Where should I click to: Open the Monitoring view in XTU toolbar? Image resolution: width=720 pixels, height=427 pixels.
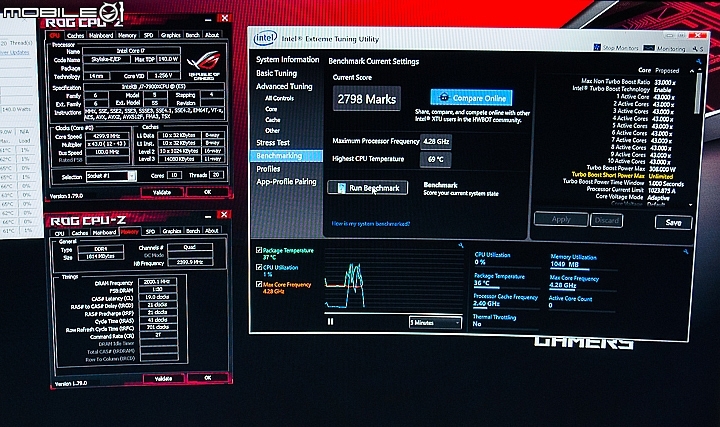coord(664,48)
